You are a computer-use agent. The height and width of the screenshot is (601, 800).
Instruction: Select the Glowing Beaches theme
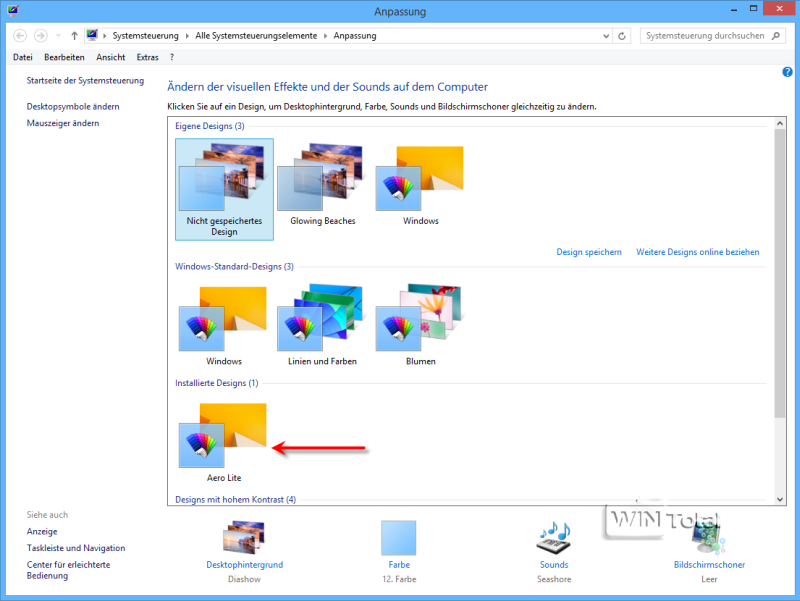pos(322,185)
